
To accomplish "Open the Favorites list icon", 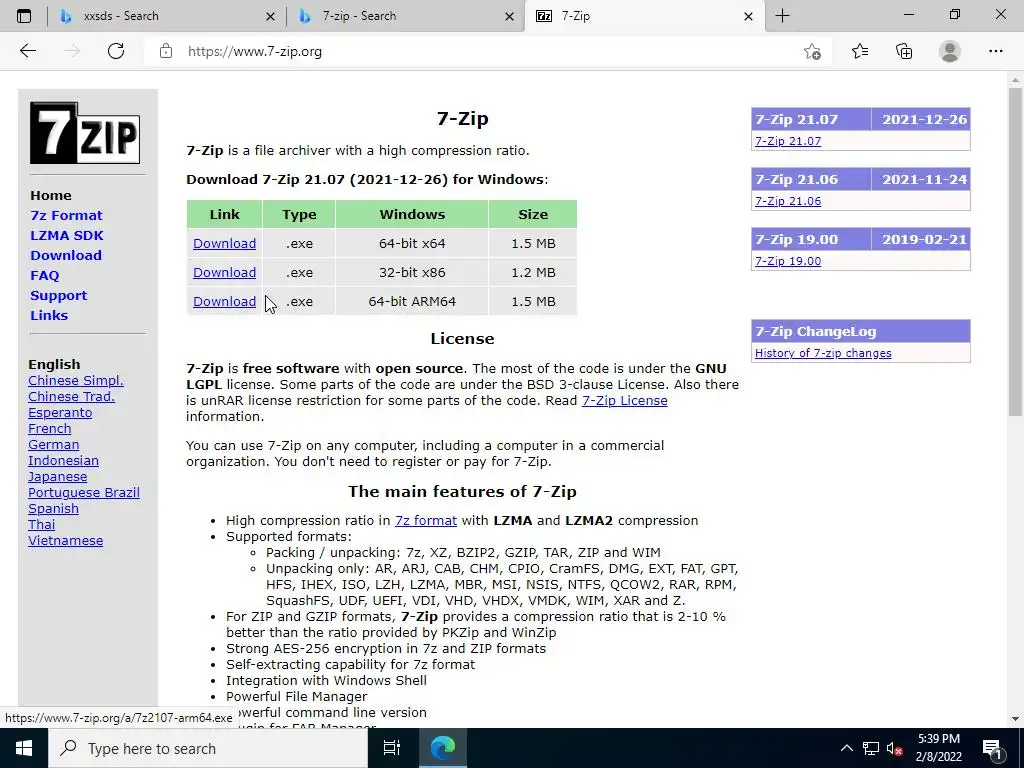I will tap(860, 51).
